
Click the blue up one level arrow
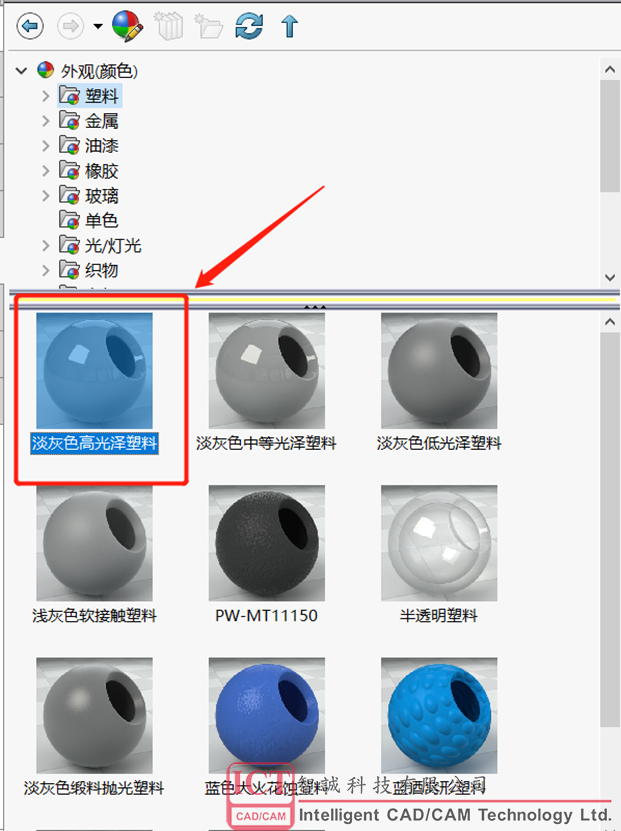289,25
